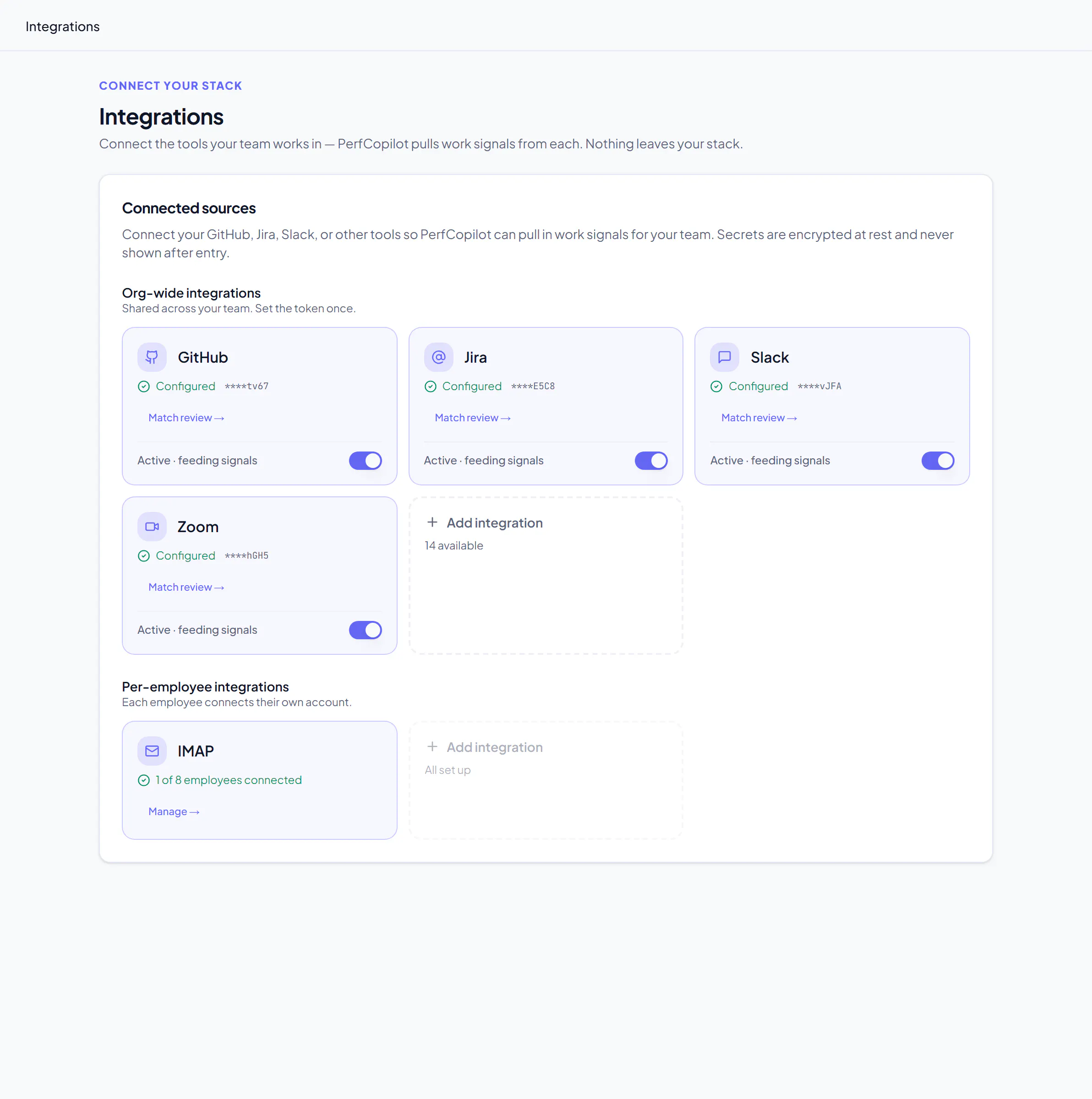1092x1099 pixels.
Task: Click the masked token ****vJFA
Action: (x=819, y=386)
